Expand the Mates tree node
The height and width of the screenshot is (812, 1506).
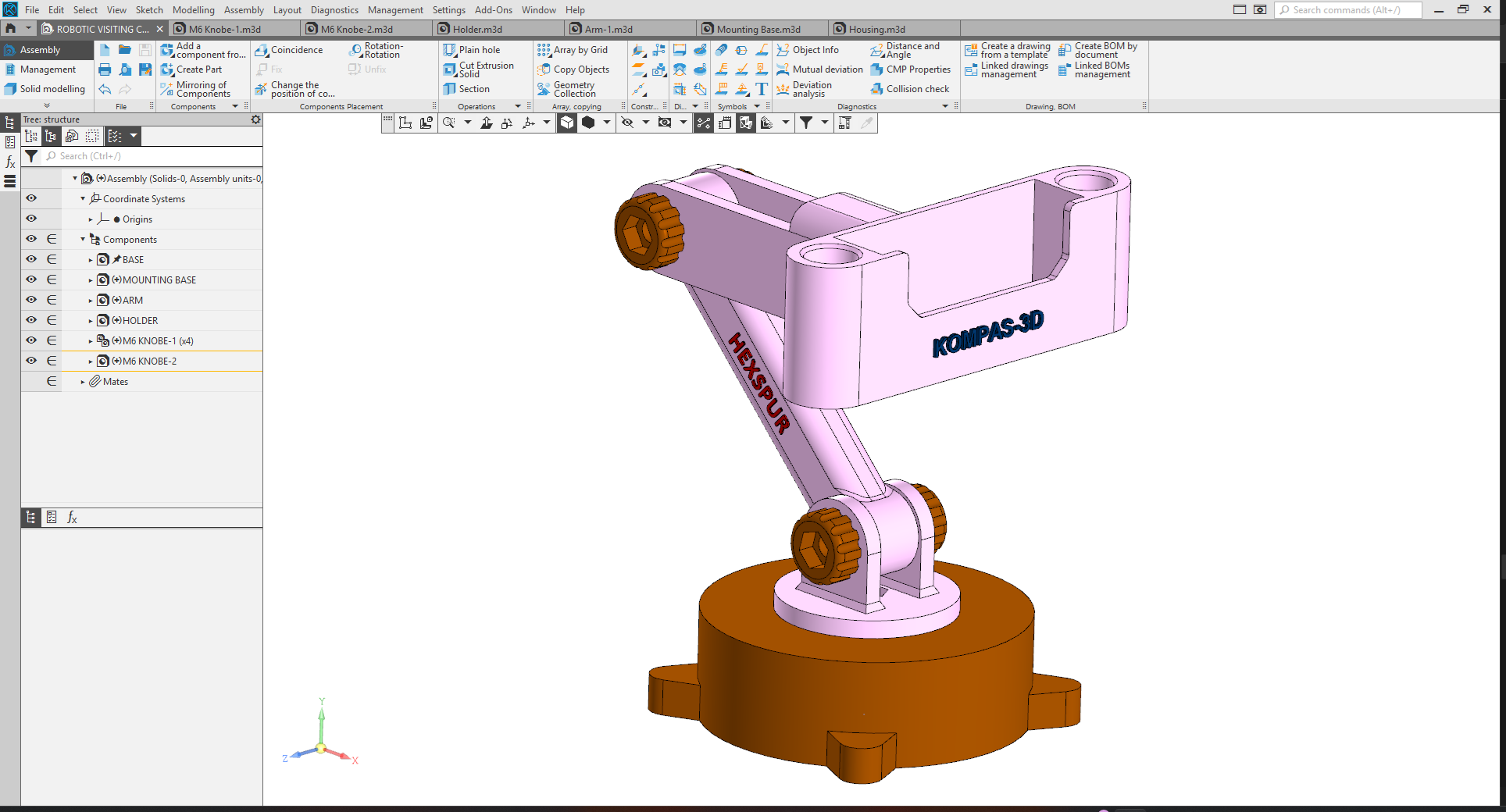pos(83,382)
